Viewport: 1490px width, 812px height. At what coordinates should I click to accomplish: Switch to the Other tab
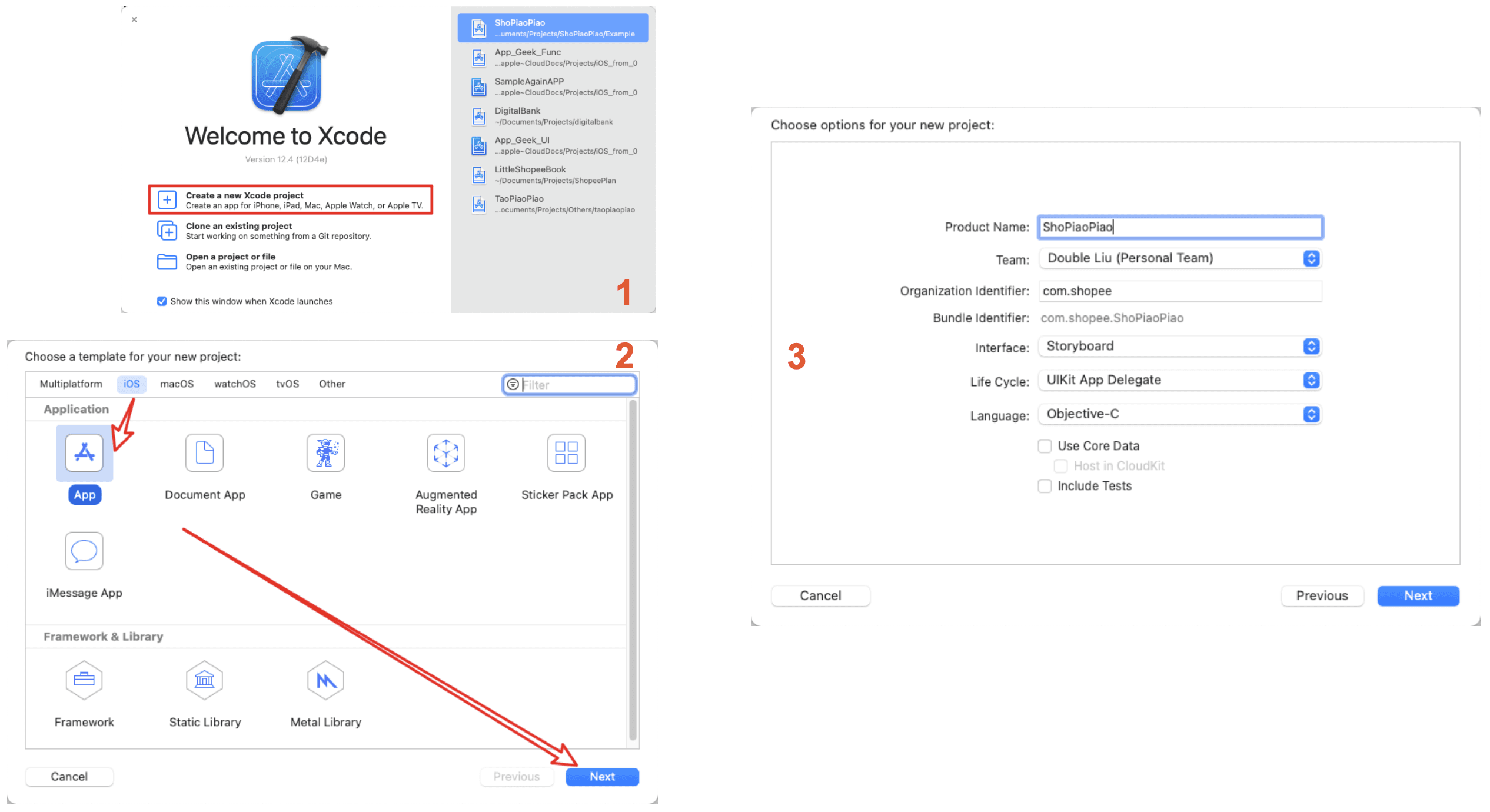pyautogui.click(x=332, y=384)
